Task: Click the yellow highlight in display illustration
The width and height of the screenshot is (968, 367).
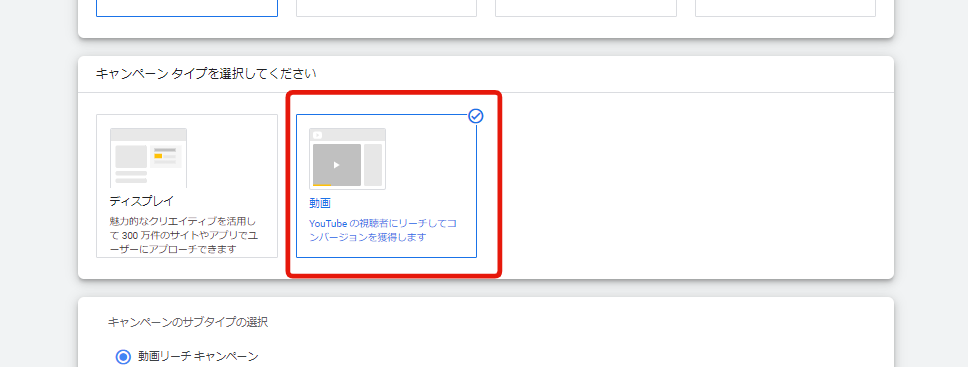Action: (158, 156)
